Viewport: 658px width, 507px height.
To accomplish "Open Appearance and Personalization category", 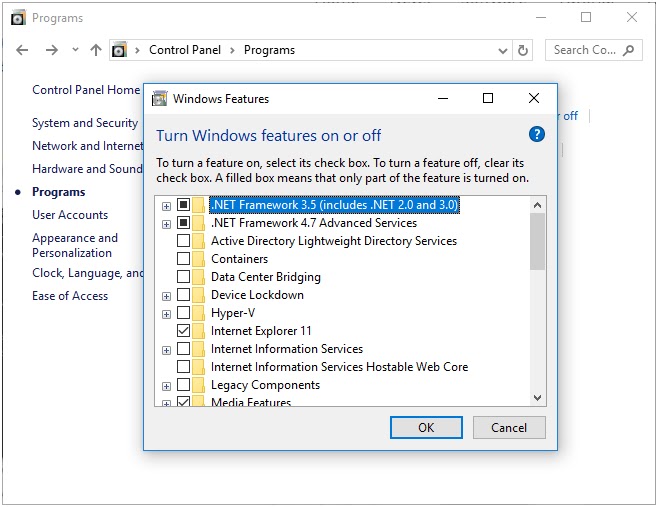I will [75, 245].
